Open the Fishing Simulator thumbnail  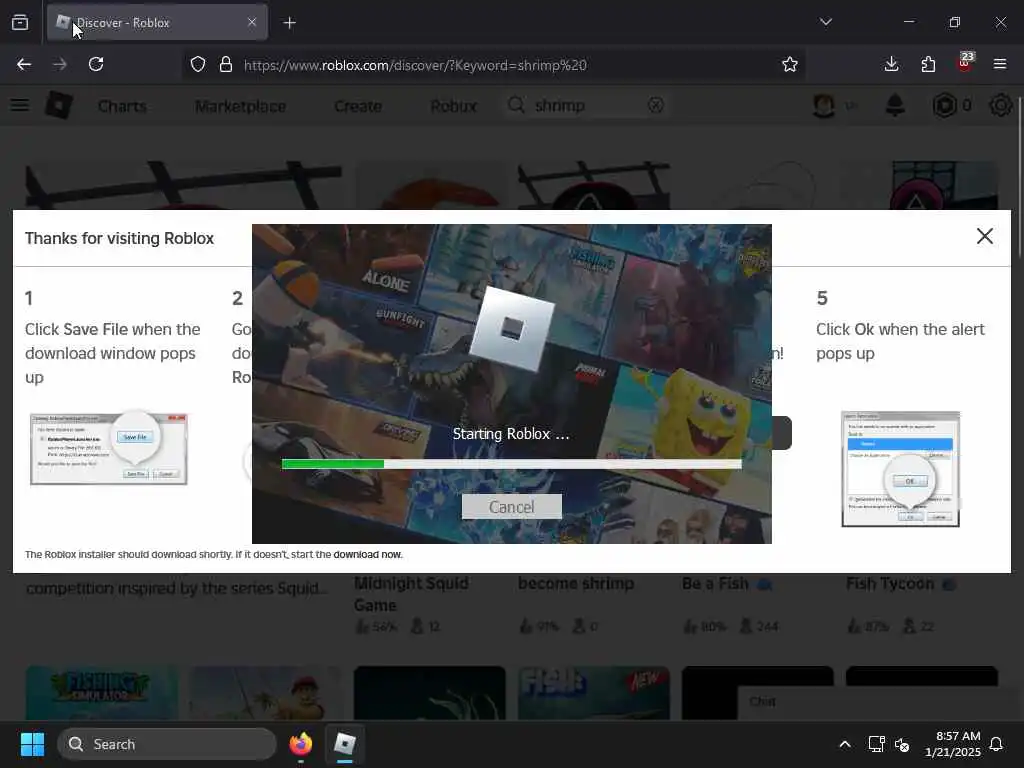(x=102, y=693)
